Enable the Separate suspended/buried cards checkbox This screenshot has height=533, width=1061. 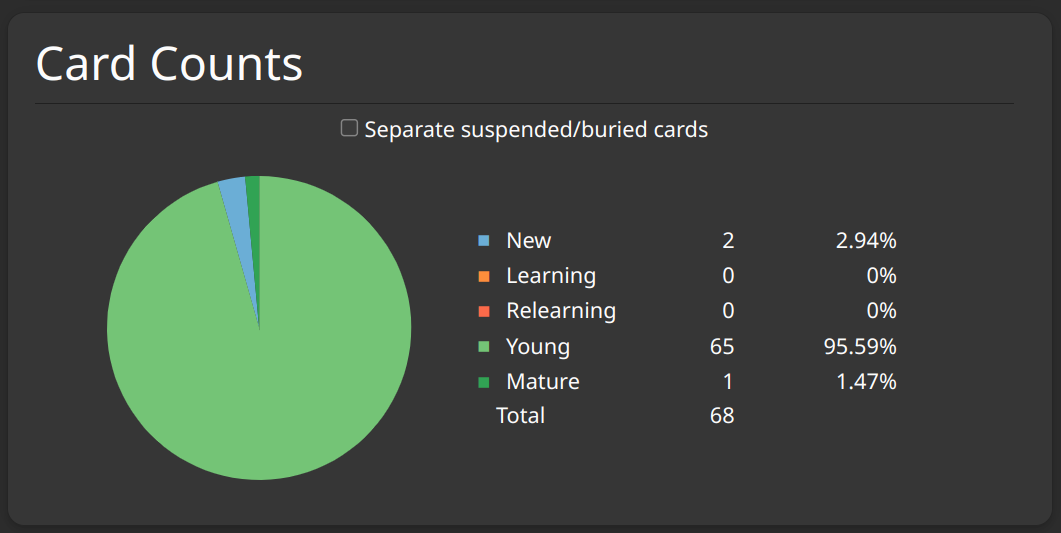click(349, 128)
